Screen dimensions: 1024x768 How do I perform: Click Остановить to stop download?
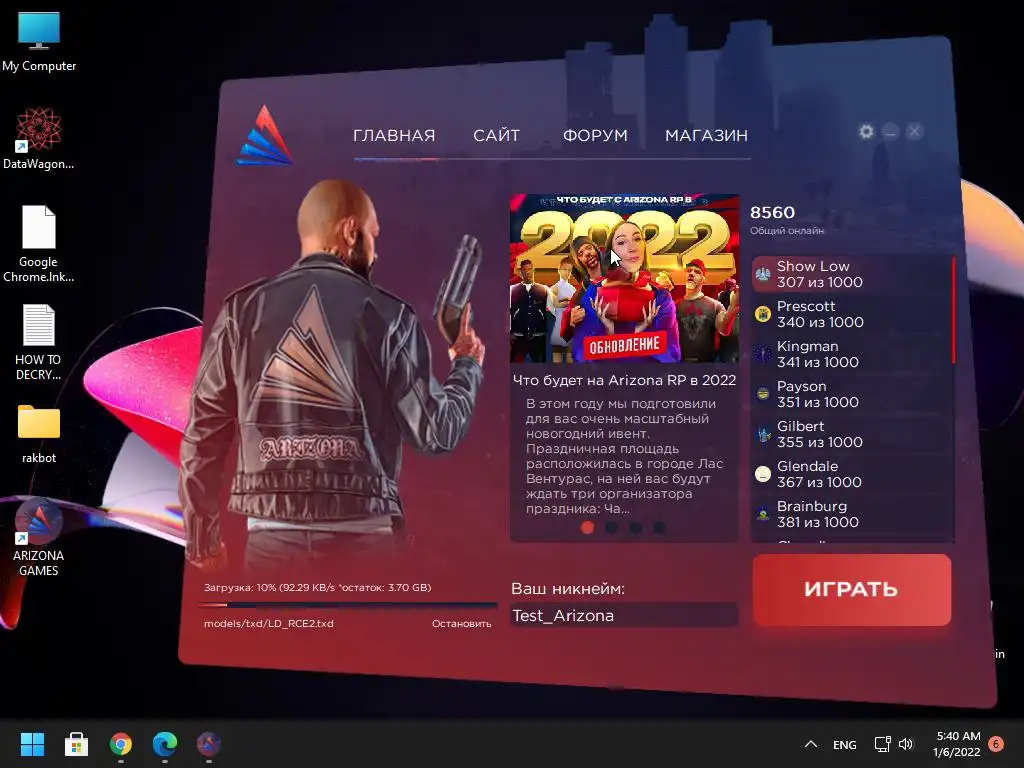461,624
